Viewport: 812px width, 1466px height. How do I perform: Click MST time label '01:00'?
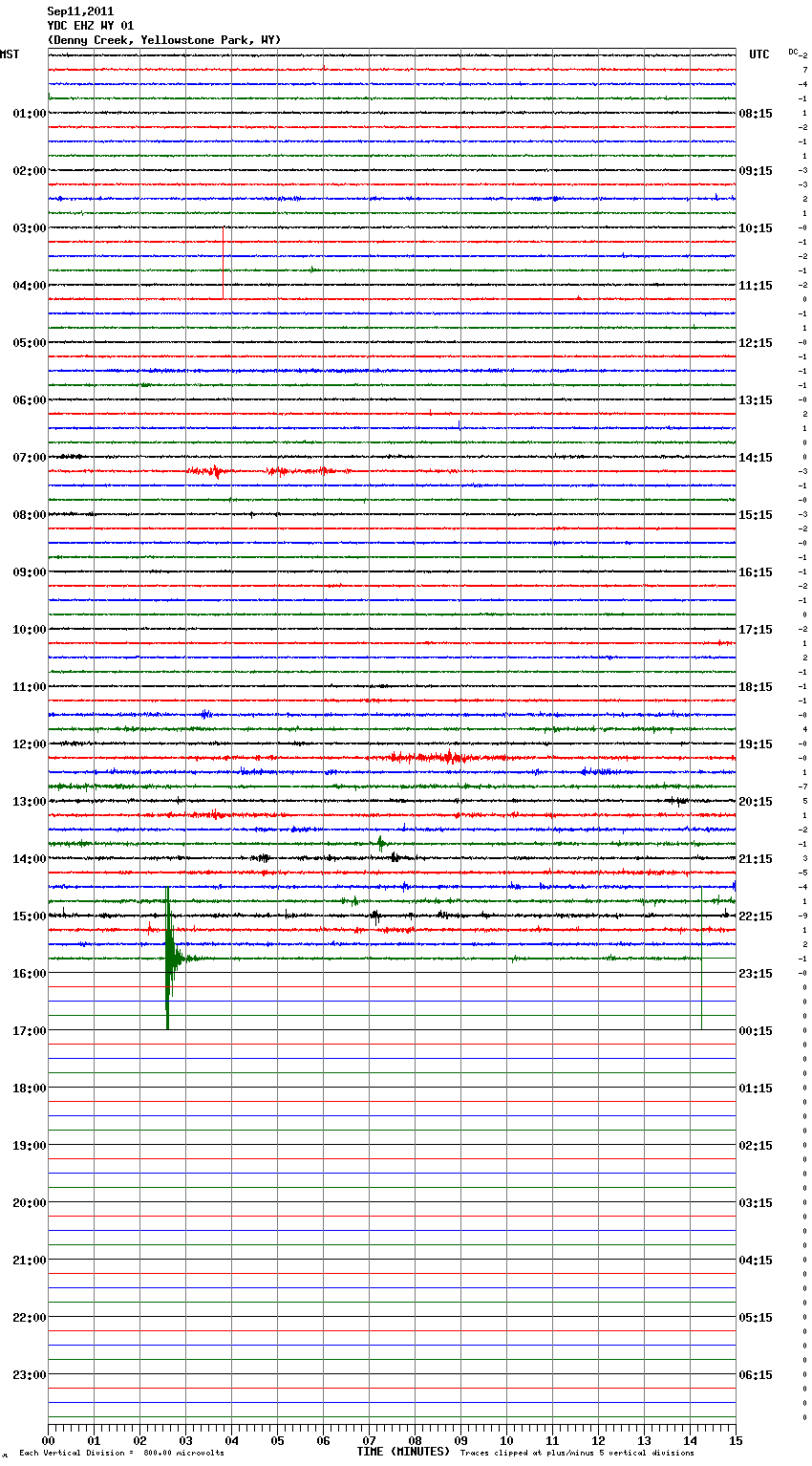(x=29, y=114)
